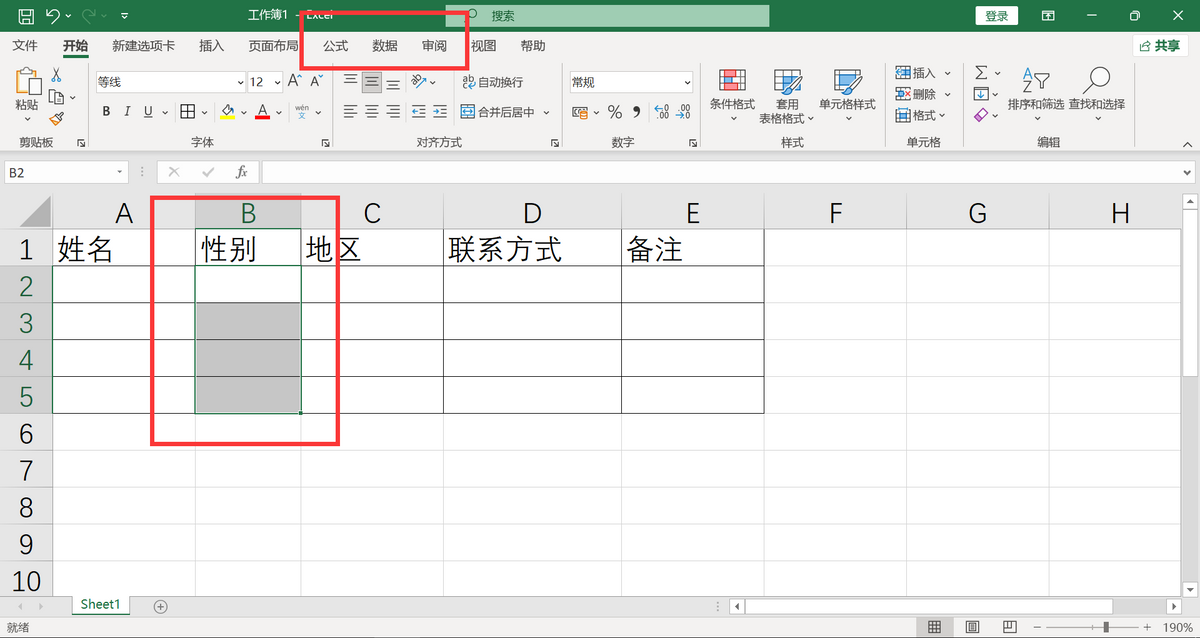Open the 文件 tab
This screenshot has height=638, width=1200.
click(x=25, y=46)
